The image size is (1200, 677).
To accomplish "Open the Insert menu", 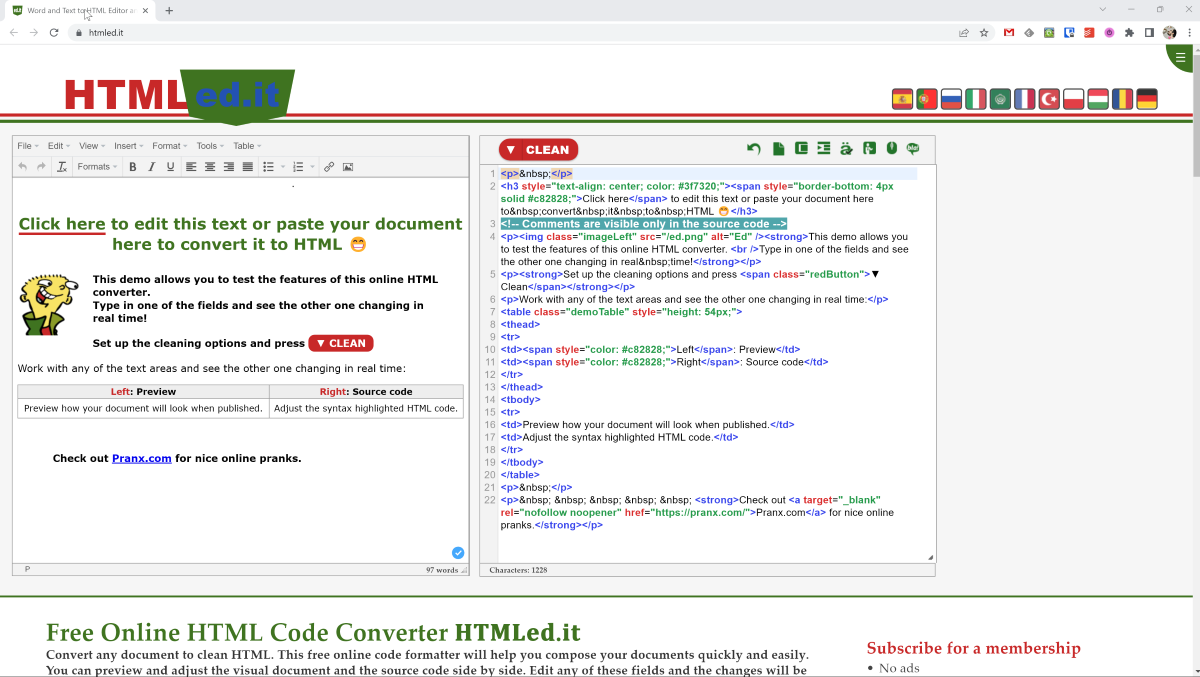I will click(128, 146).
